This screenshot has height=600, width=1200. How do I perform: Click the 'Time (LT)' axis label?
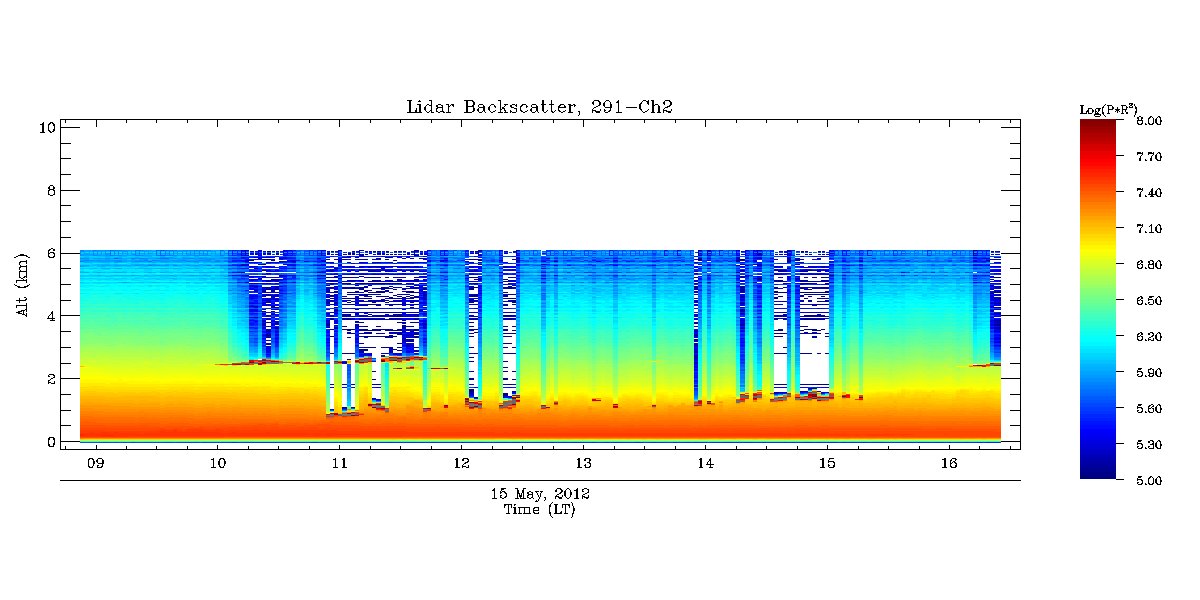(x=540, y=510)
